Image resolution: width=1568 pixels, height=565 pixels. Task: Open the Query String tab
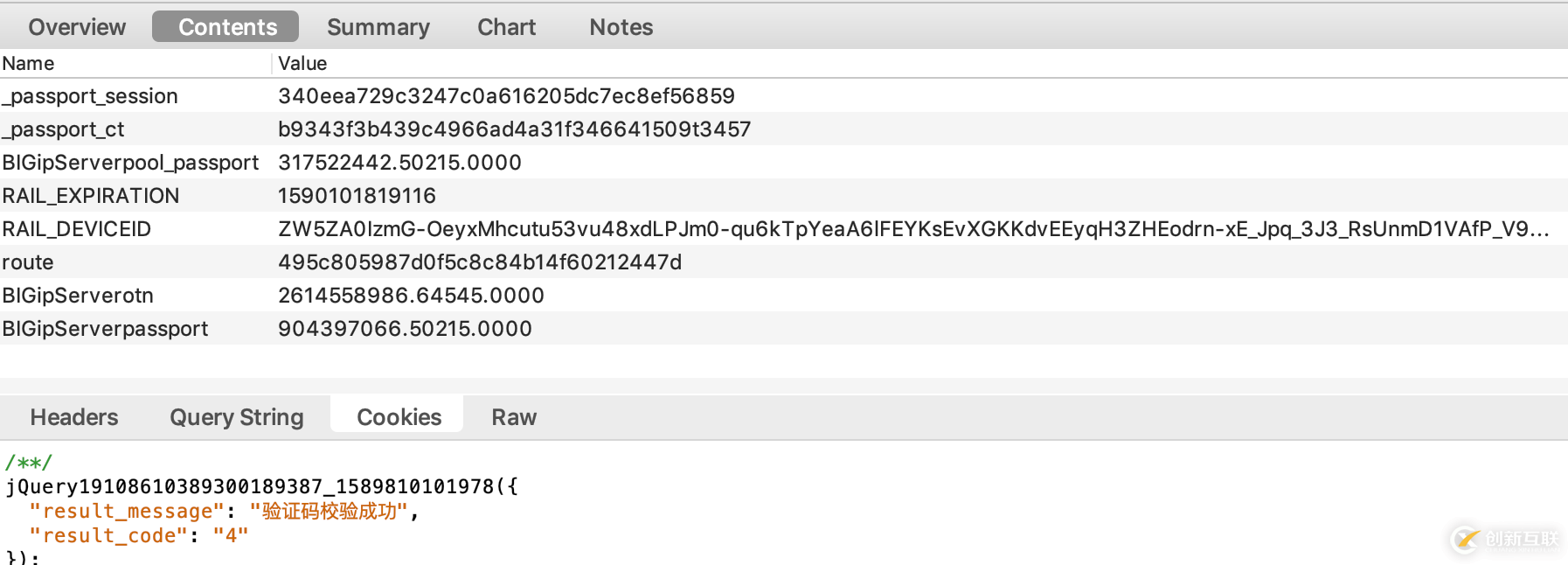[237, 417]
